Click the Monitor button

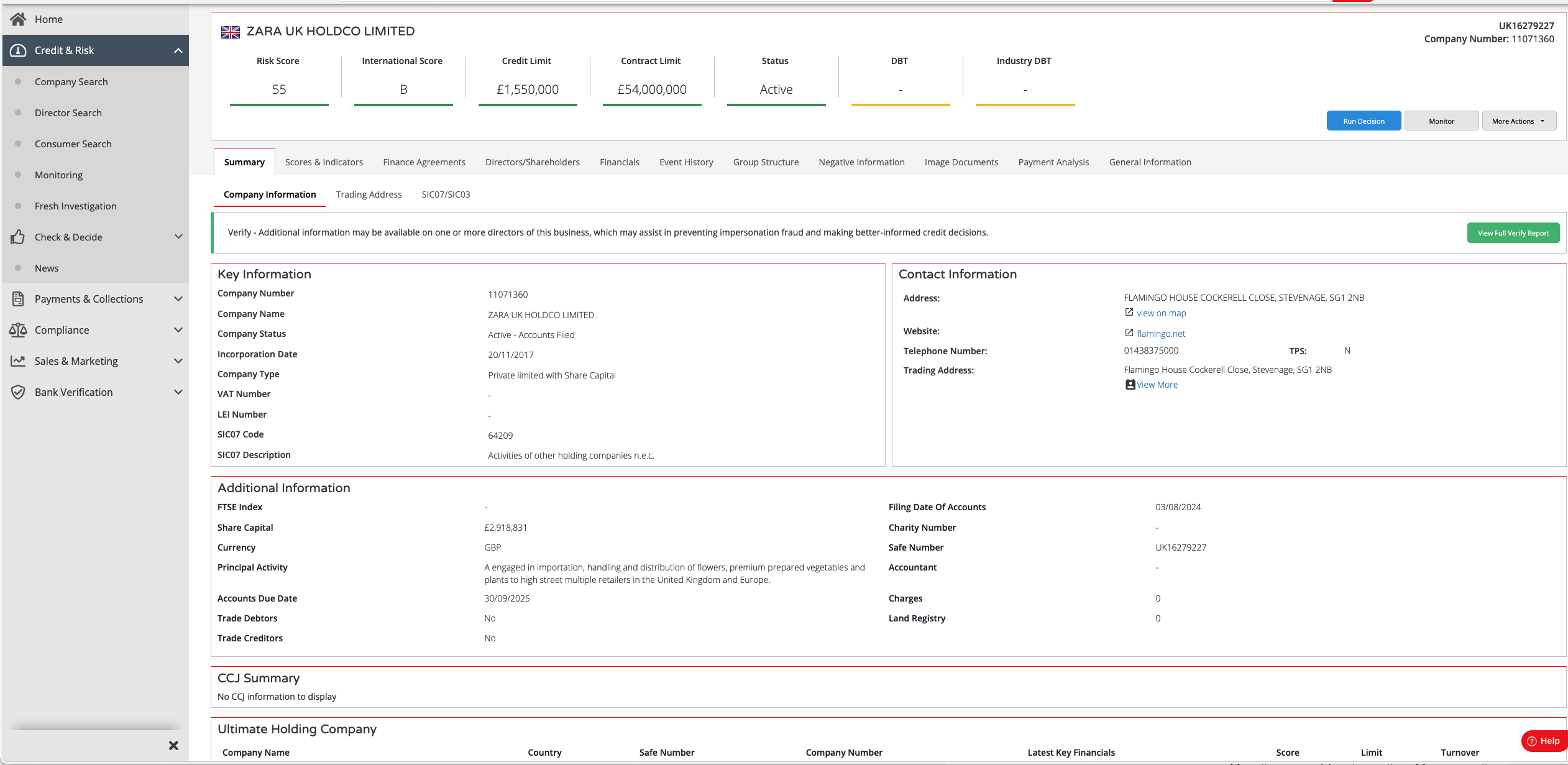[1441, 121]
